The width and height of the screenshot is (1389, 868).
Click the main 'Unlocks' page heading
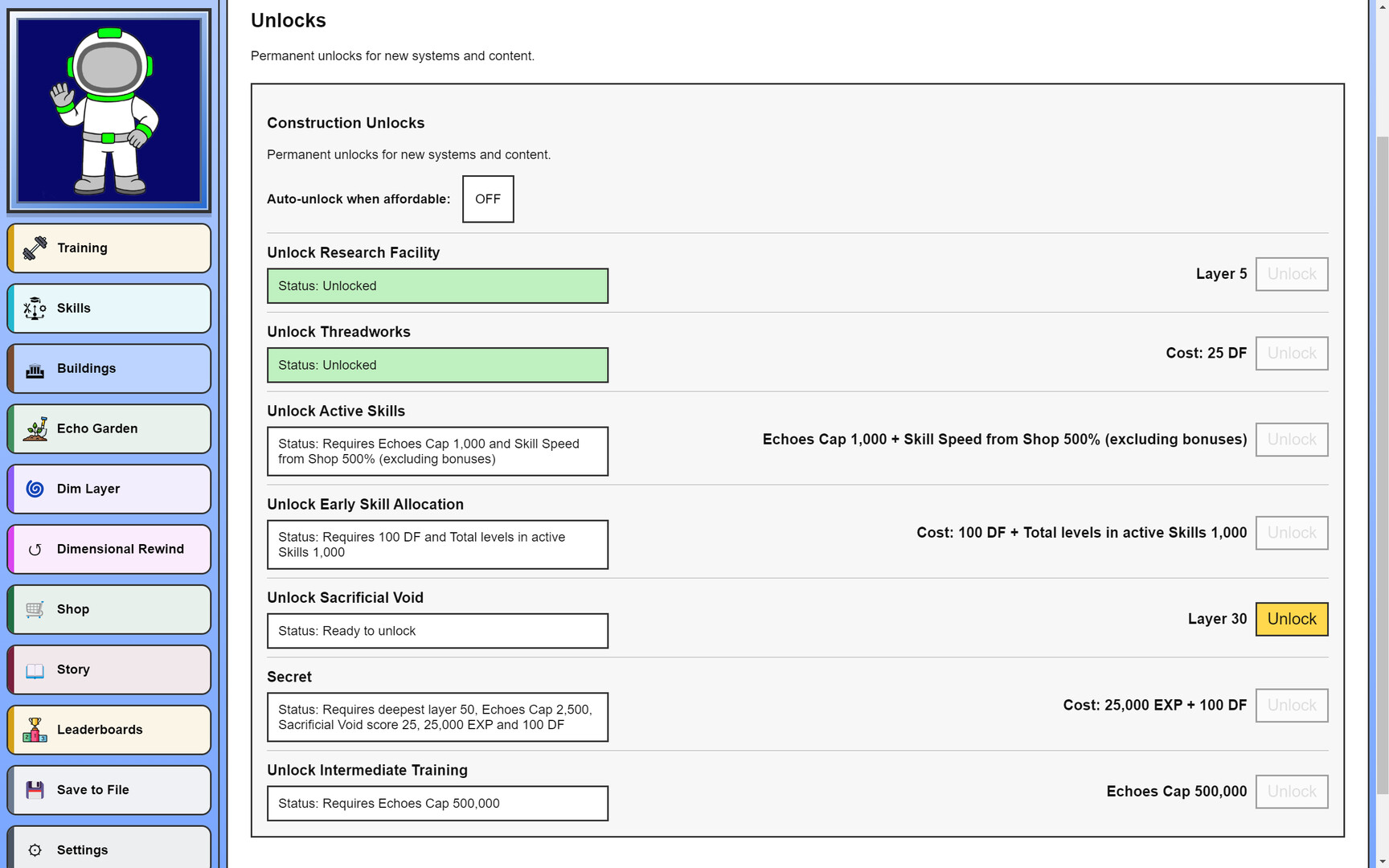coord(289,21)
